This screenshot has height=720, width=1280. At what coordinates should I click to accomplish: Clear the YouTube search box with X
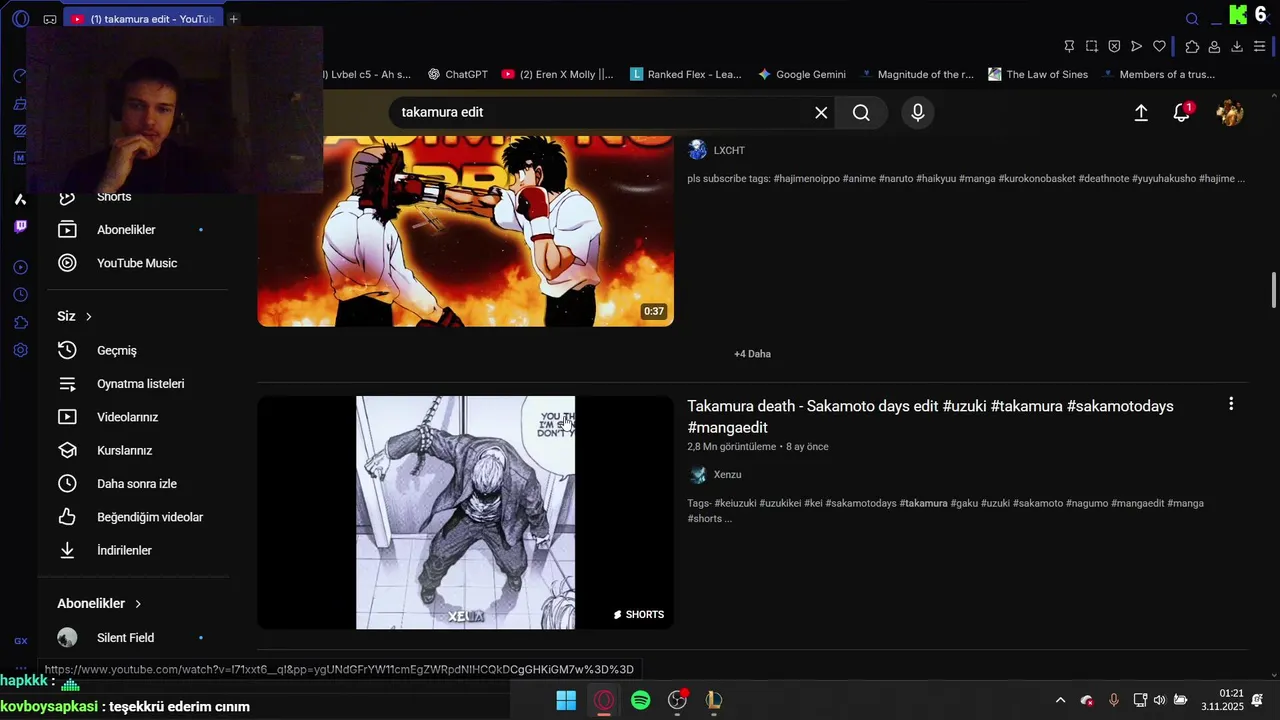(821, 113)
